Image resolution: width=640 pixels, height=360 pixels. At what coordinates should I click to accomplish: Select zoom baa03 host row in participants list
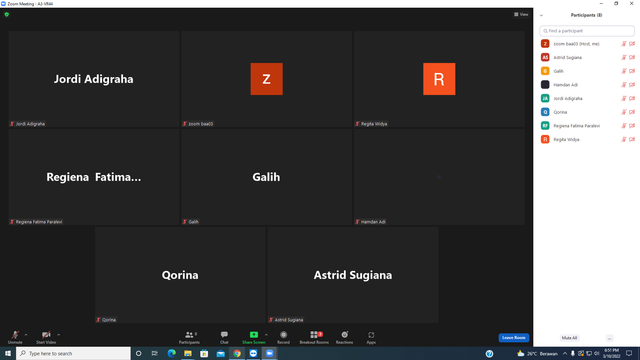tap(587, 44)
